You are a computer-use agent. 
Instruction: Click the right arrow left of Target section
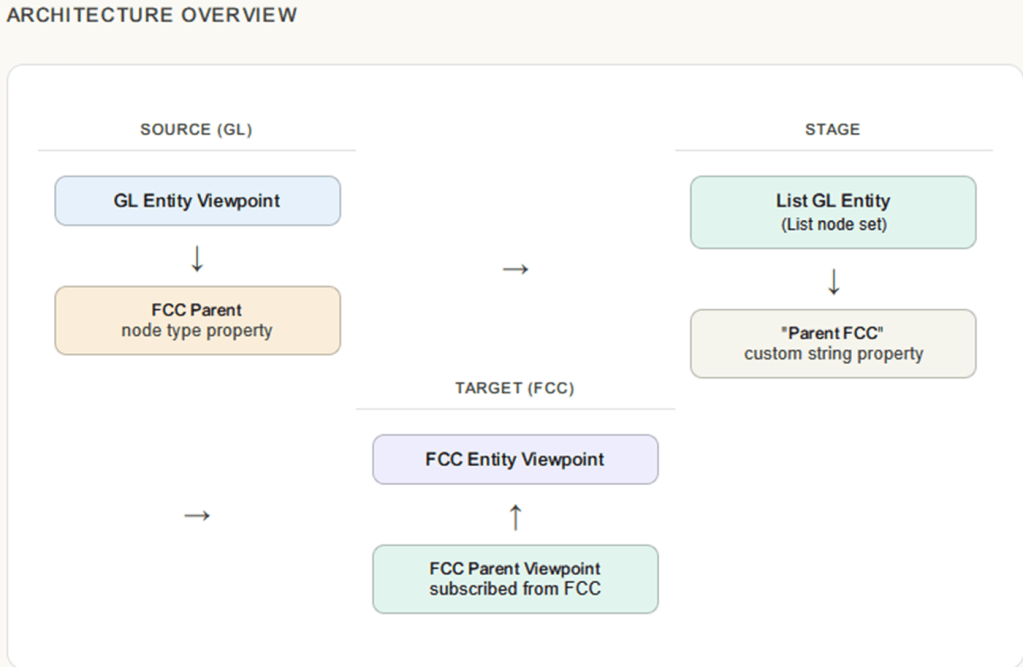197,515
